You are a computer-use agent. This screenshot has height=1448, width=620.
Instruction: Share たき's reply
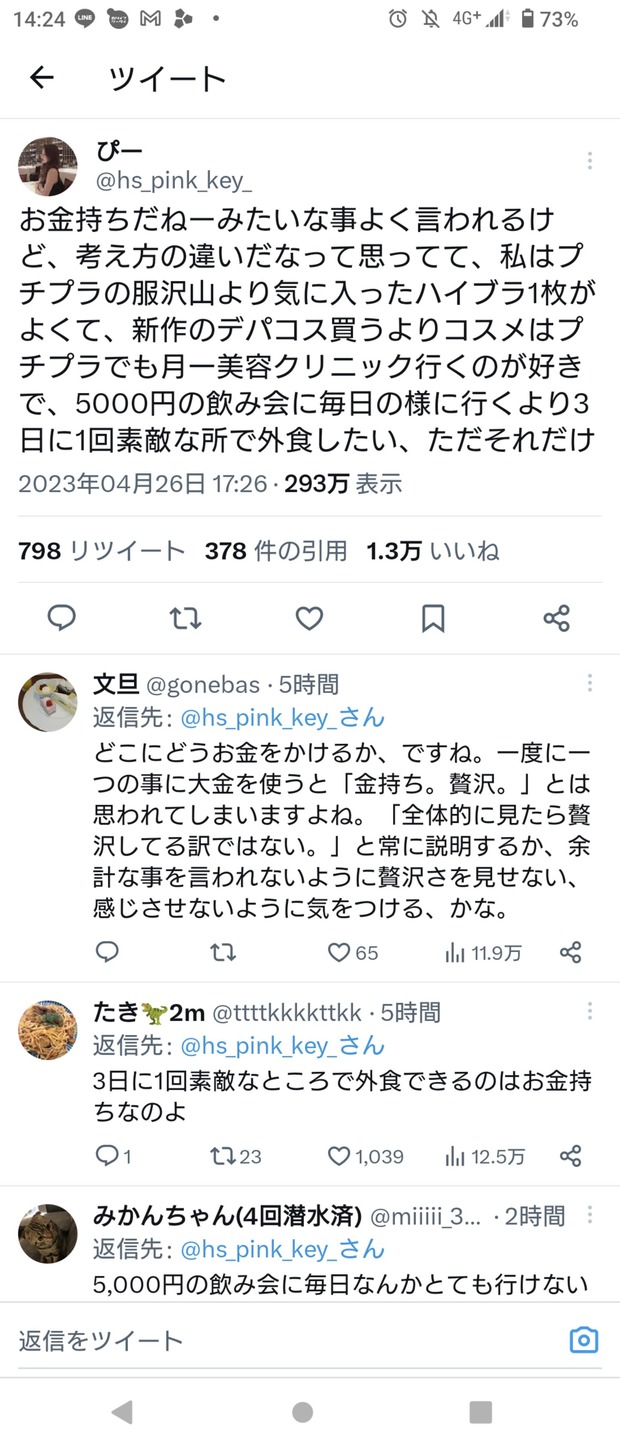click(570, 1156)
